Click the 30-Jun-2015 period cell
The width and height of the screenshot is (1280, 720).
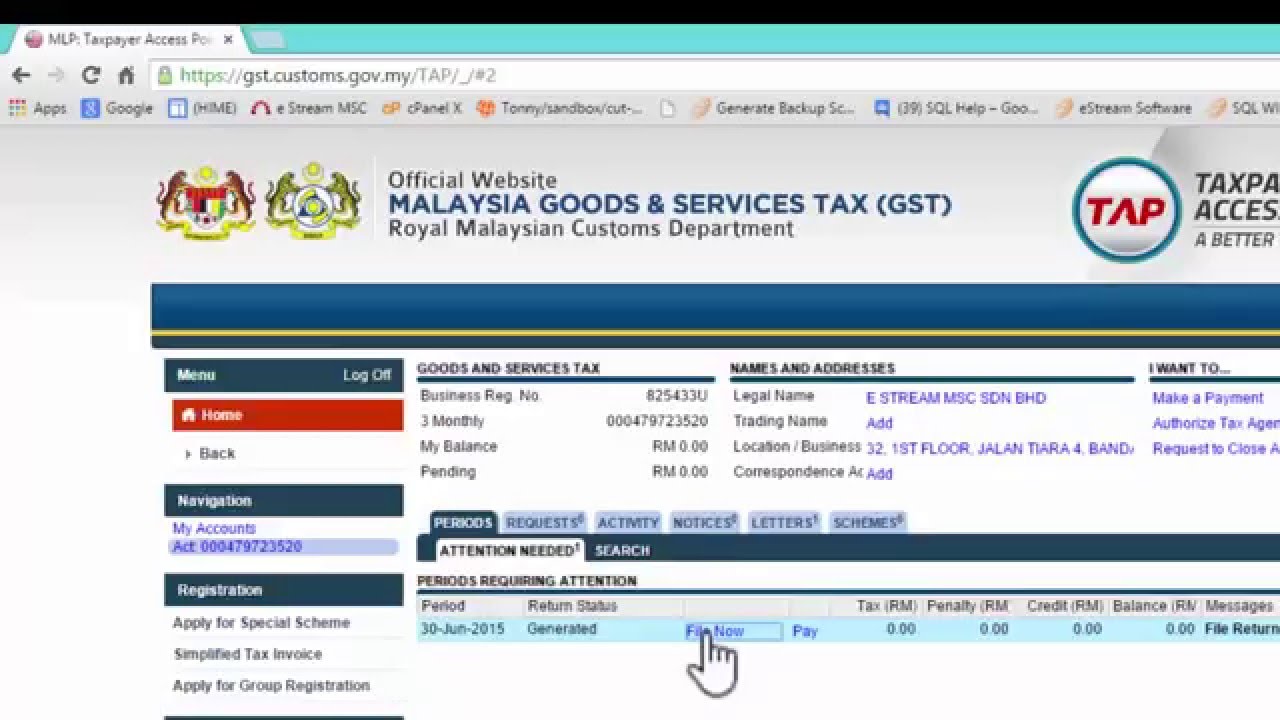463,629
